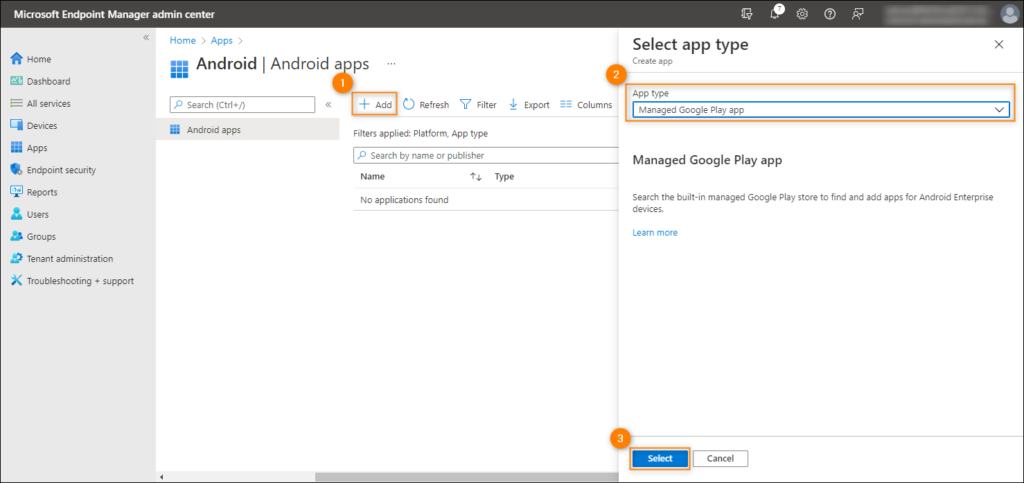1024x483 pixels.
Task: Focus the Search (Ctrl+/) box
Action: pos(242,104)
